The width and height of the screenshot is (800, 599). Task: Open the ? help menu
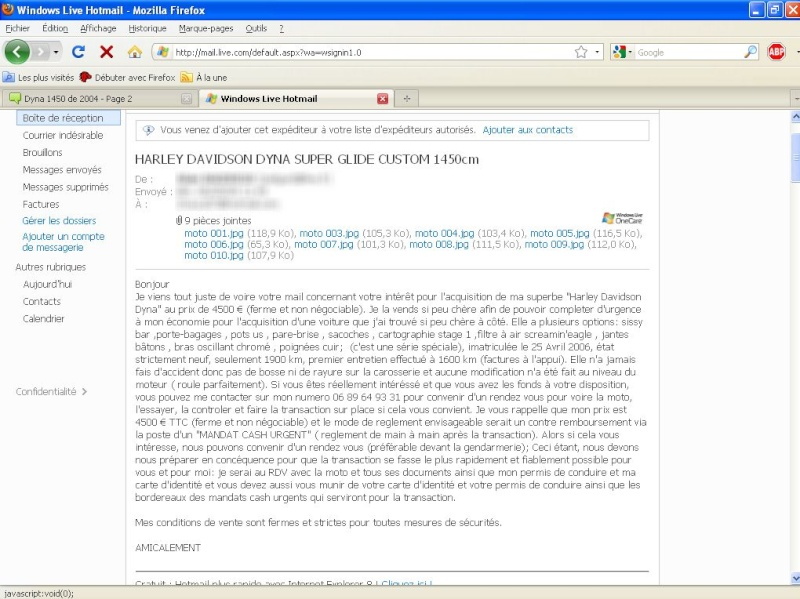click(281, 28)
